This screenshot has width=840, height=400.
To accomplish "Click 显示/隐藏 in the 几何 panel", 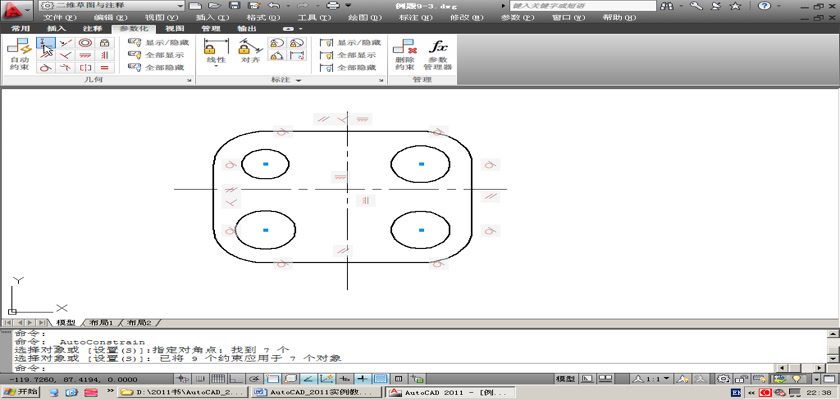I will [159, 42].
